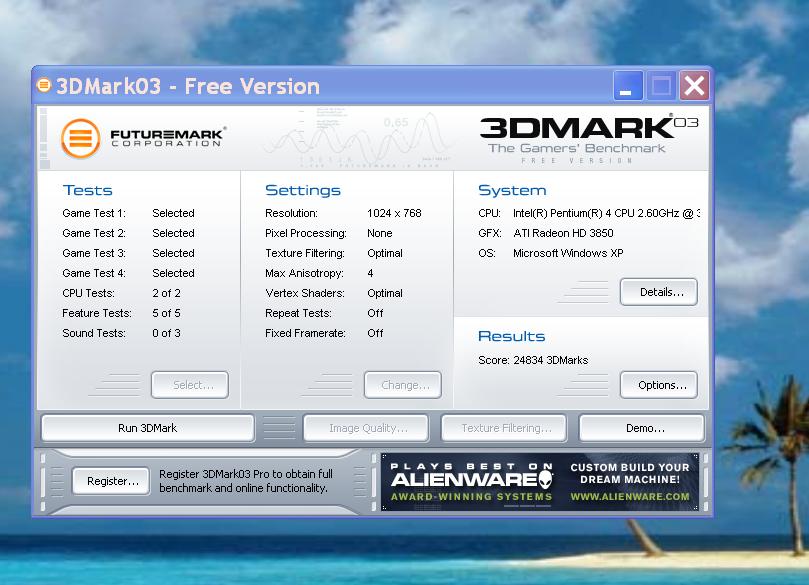Minimize the 3DMark03 window
Image resolution: width=809 pixels, height=585 pixels.
tap(628, 86)
